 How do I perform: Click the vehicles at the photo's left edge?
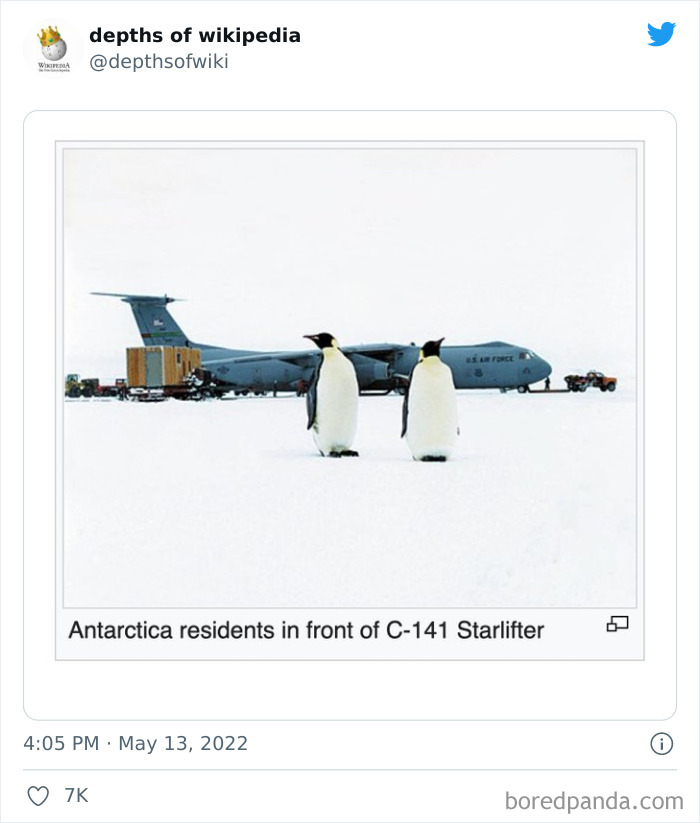(84, 386)
